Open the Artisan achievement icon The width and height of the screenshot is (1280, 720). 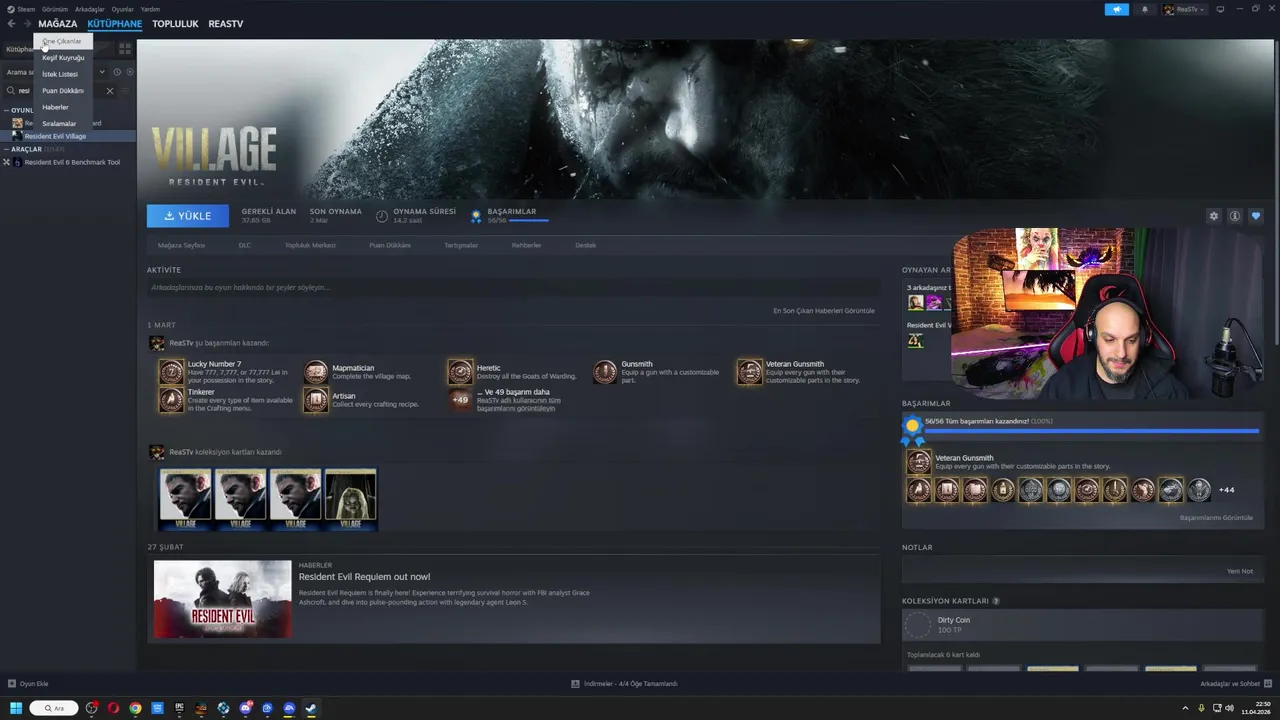(316, 400)
